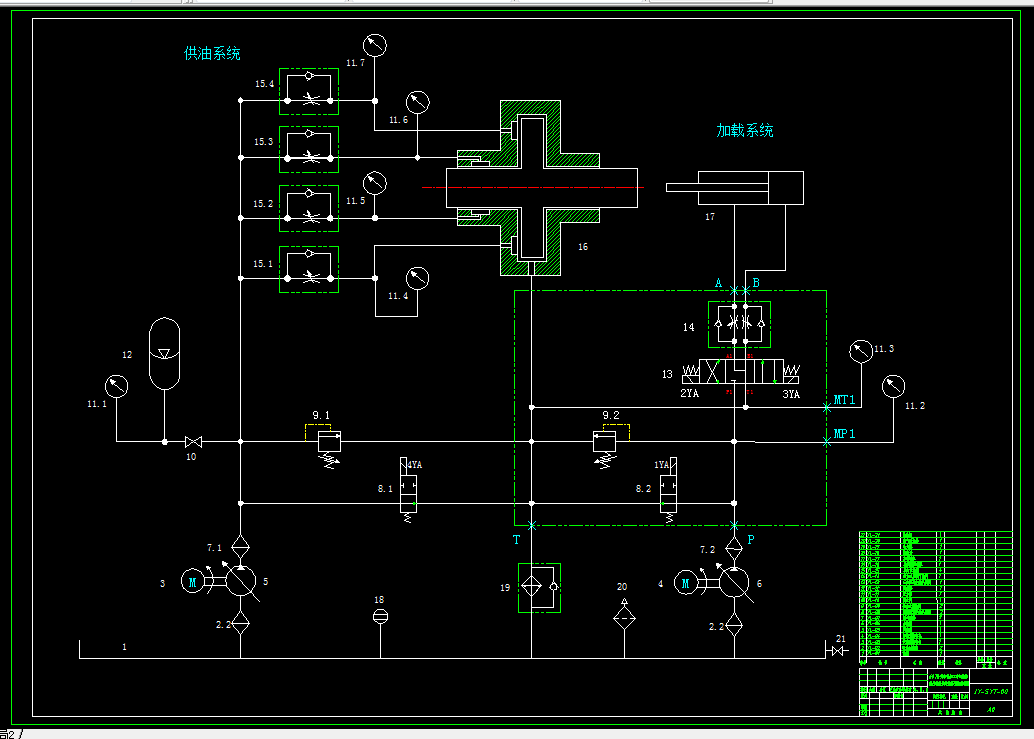Viewport: 1034px width, 739px height.
Task: Pick solenoid valve 8.2 with 1YA
Action: [668, 490]
